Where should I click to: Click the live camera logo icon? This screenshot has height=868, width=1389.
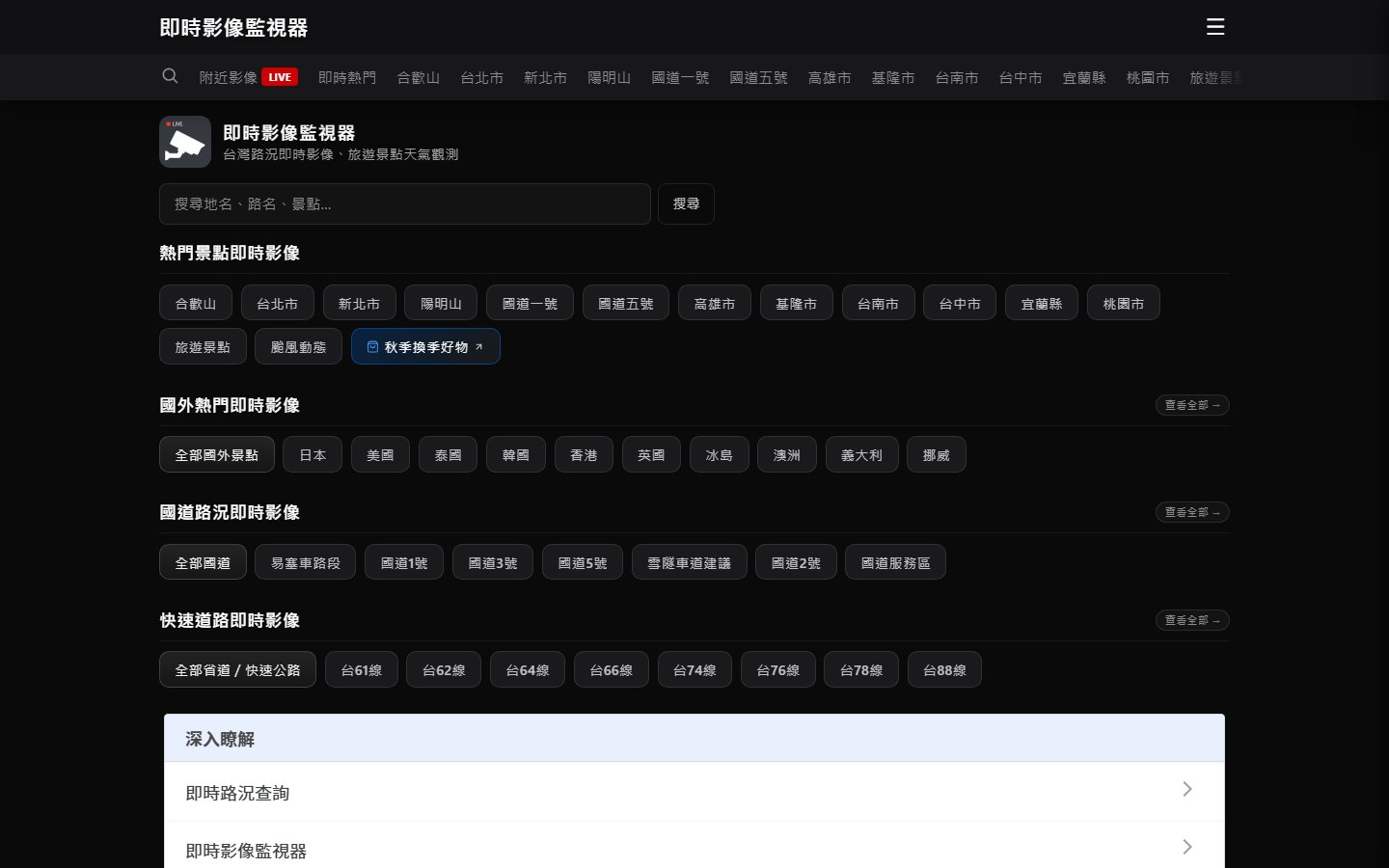(x=185, y=142)
